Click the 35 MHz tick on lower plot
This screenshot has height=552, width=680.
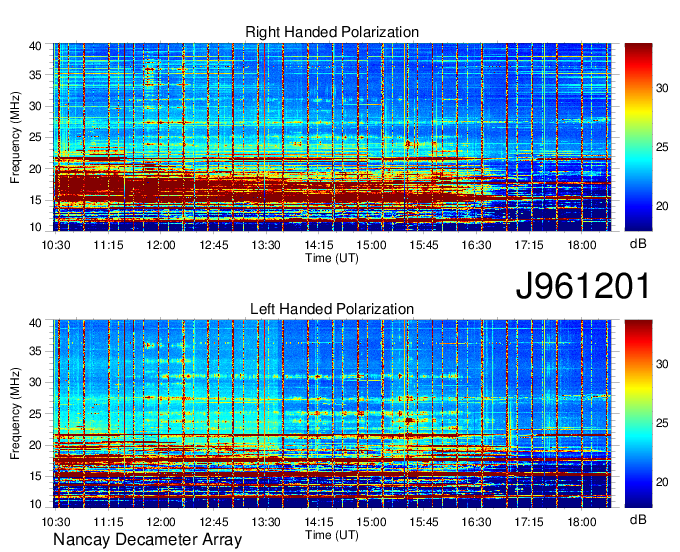pos(35,351)
